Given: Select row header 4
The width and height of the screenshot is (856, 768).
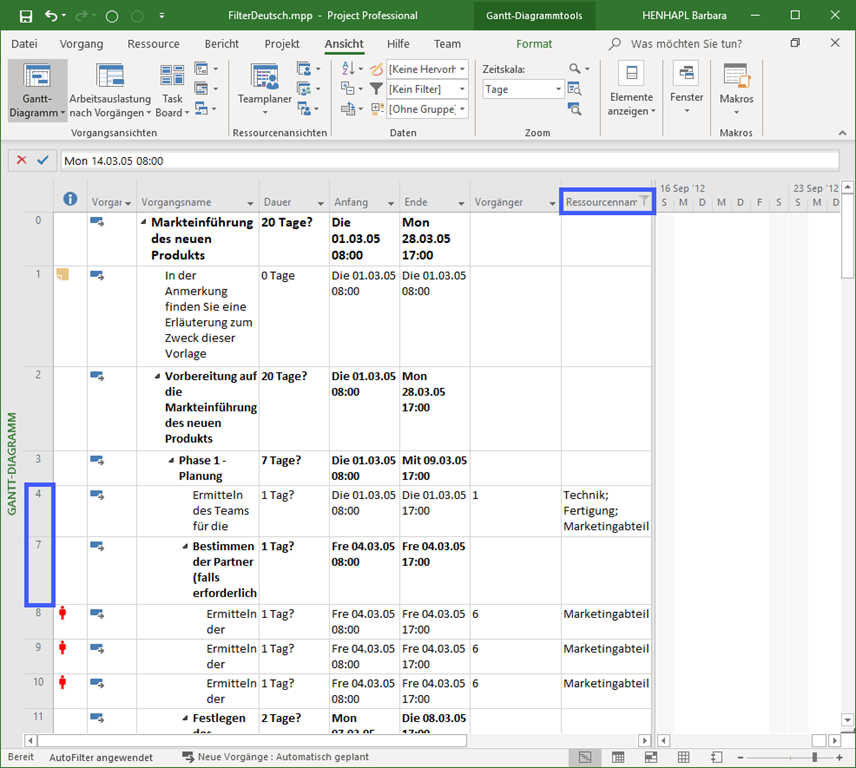Looking at the screenshot, I should 38,511.
